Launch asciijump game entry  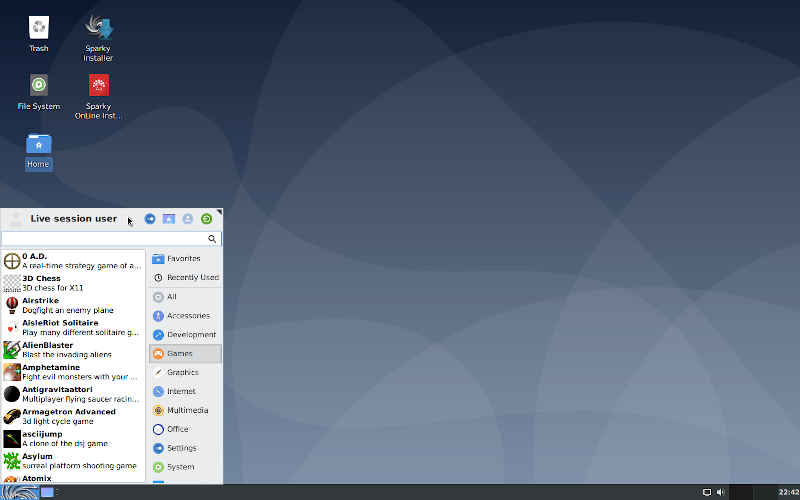tap(73, 439)
